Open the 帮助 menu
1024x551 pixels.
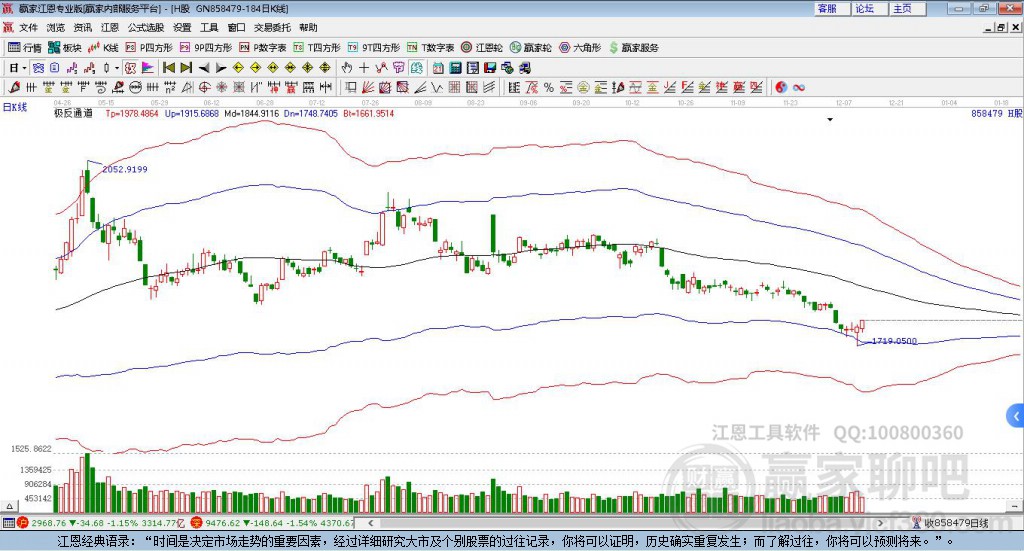(x=308, y=27)
